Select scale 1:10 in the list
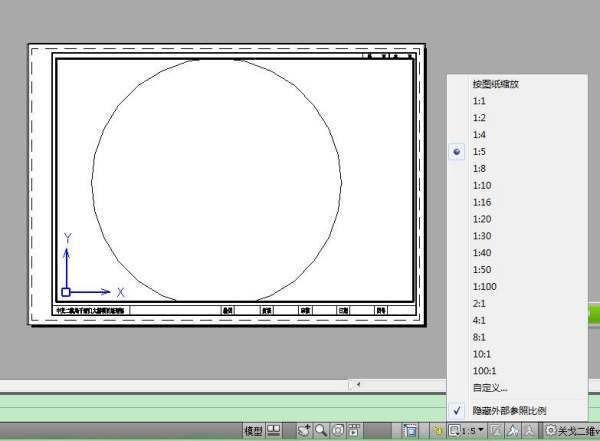Image resolution: width=600 pixels, height=441 pixels. 517,185
